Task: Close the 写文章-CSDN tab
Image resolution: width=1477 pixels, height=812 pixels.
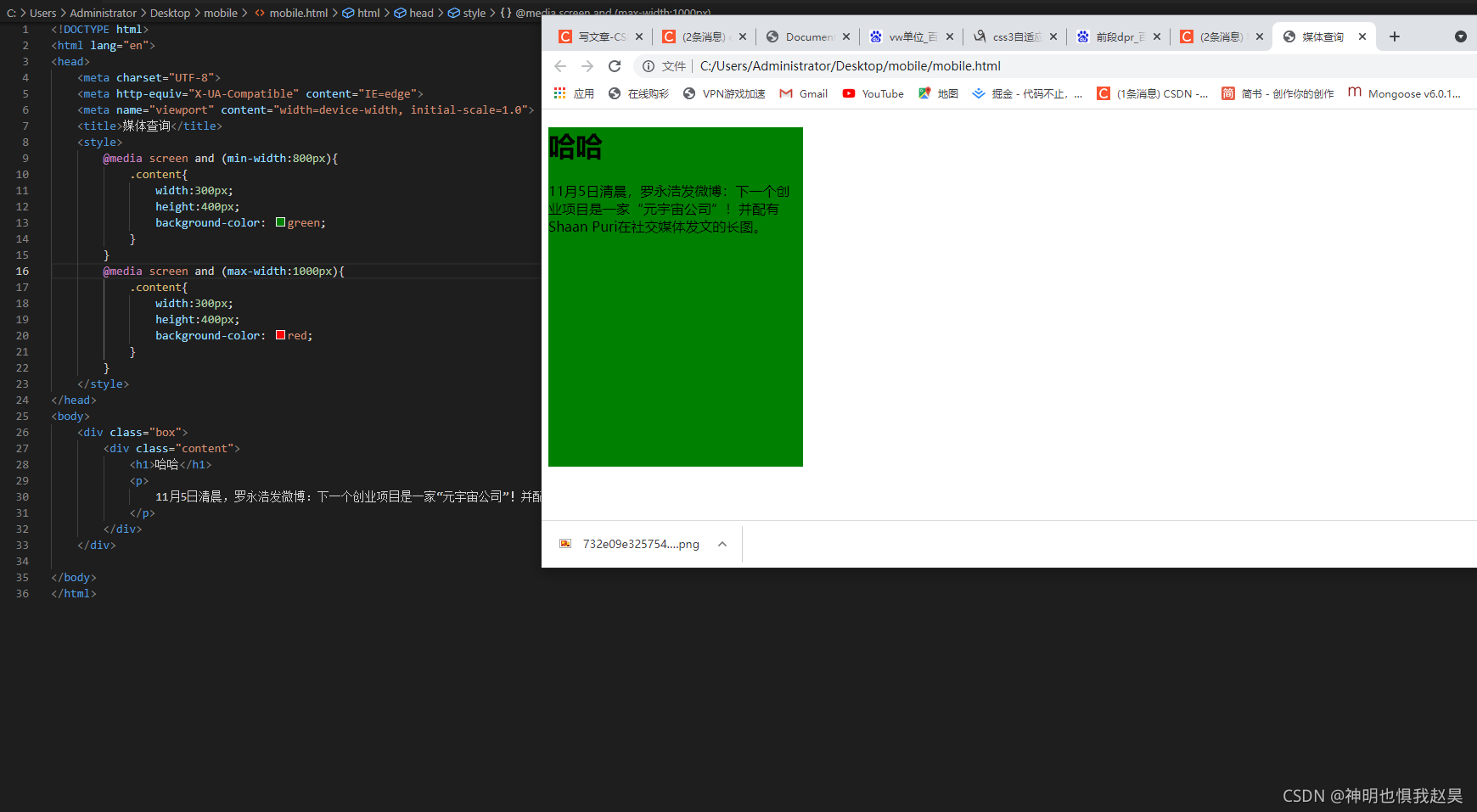Action: pos(639,36)
